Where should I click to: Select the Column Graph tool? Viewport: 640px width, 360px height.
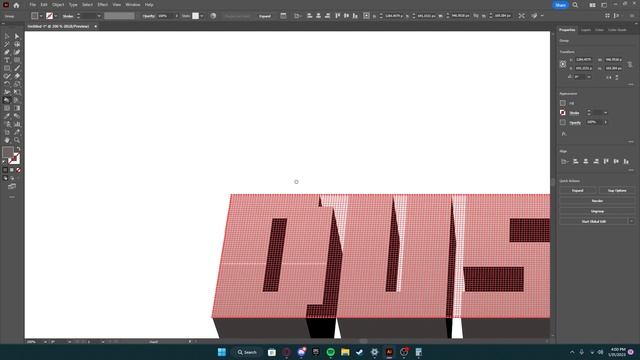[x=17, y=124]
